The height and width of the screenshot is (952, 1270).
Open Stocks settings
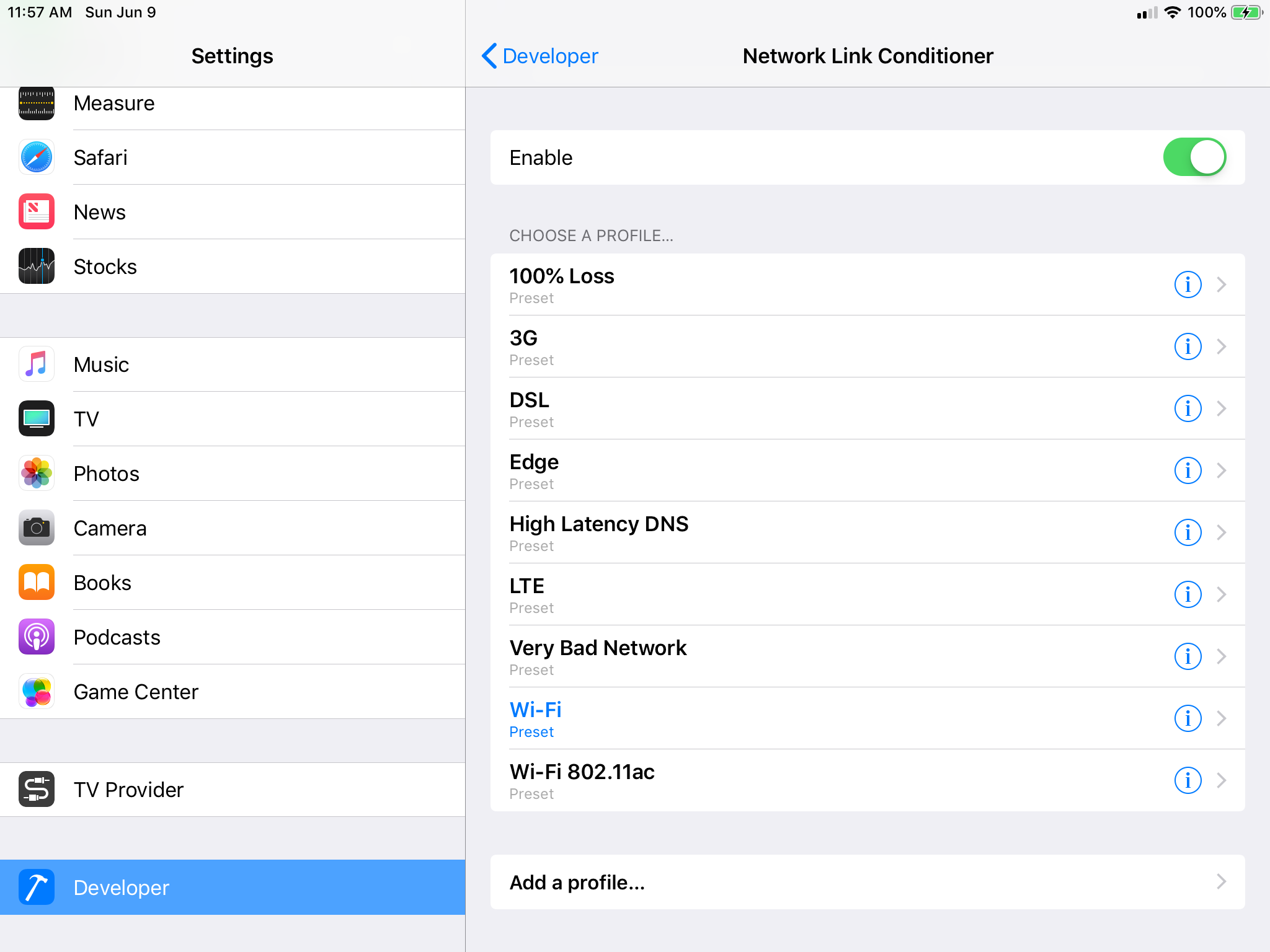pyautogui.click(x=233, y=267)
